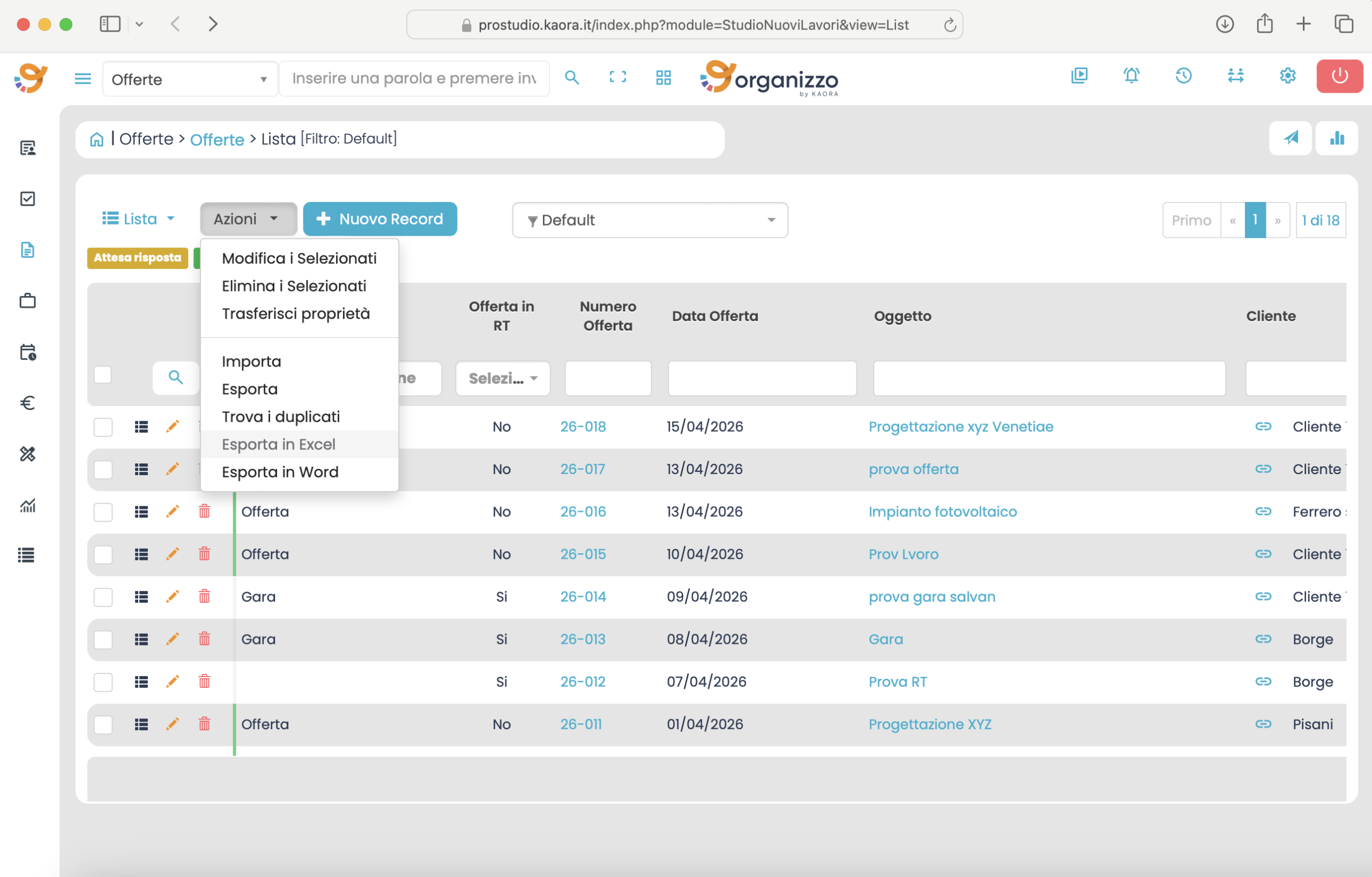Choose Esporta in Excel menu item
1372x877 pixels.
(x=300, y=444)
